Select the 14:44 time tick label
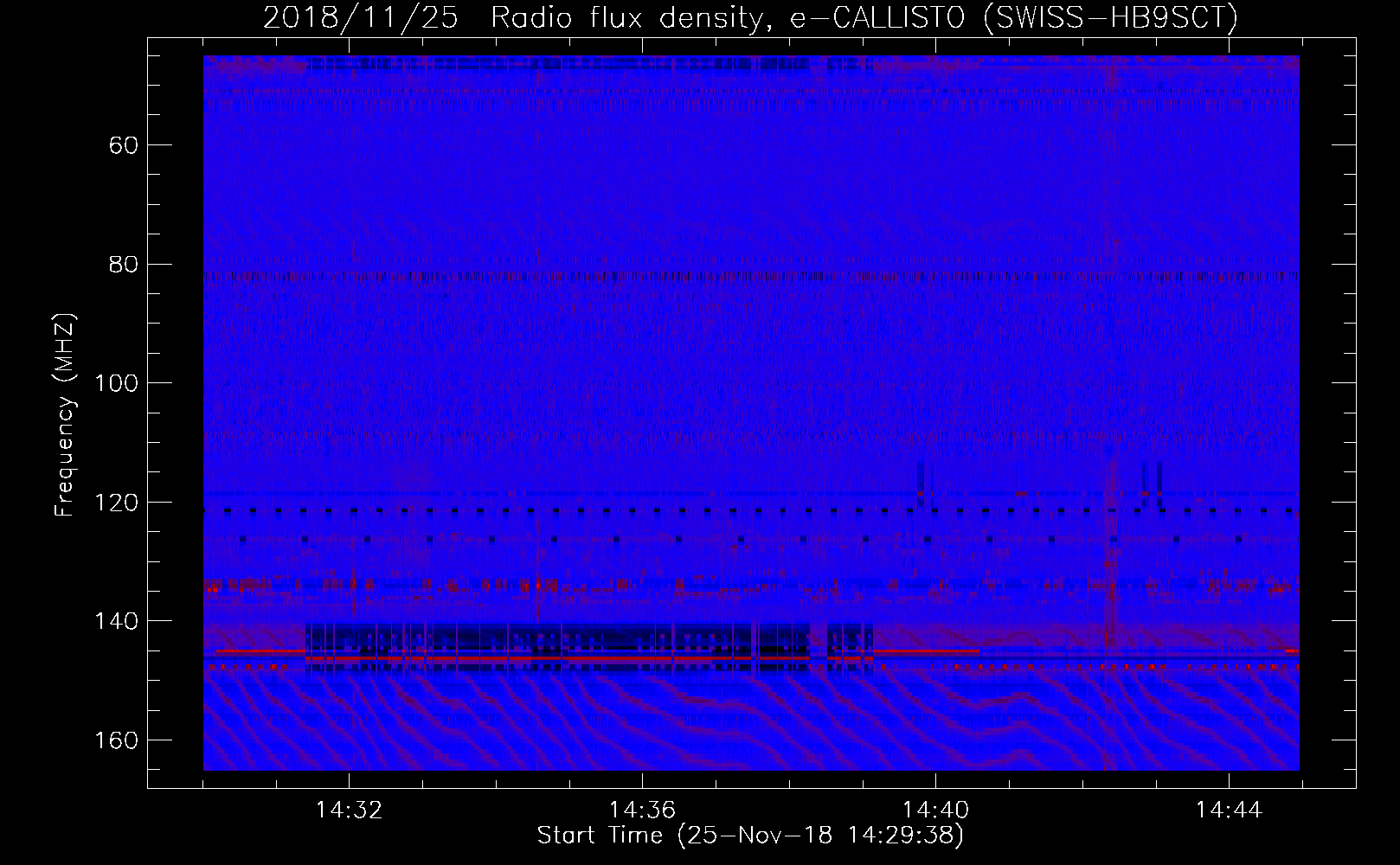This screenshot has width=1400, height=865. click(x=1229, y=811)
